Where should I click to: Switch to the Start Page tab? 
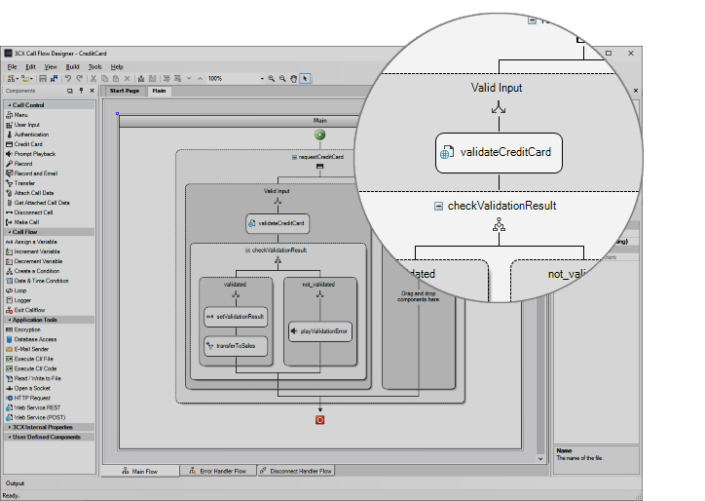(124, 91)
